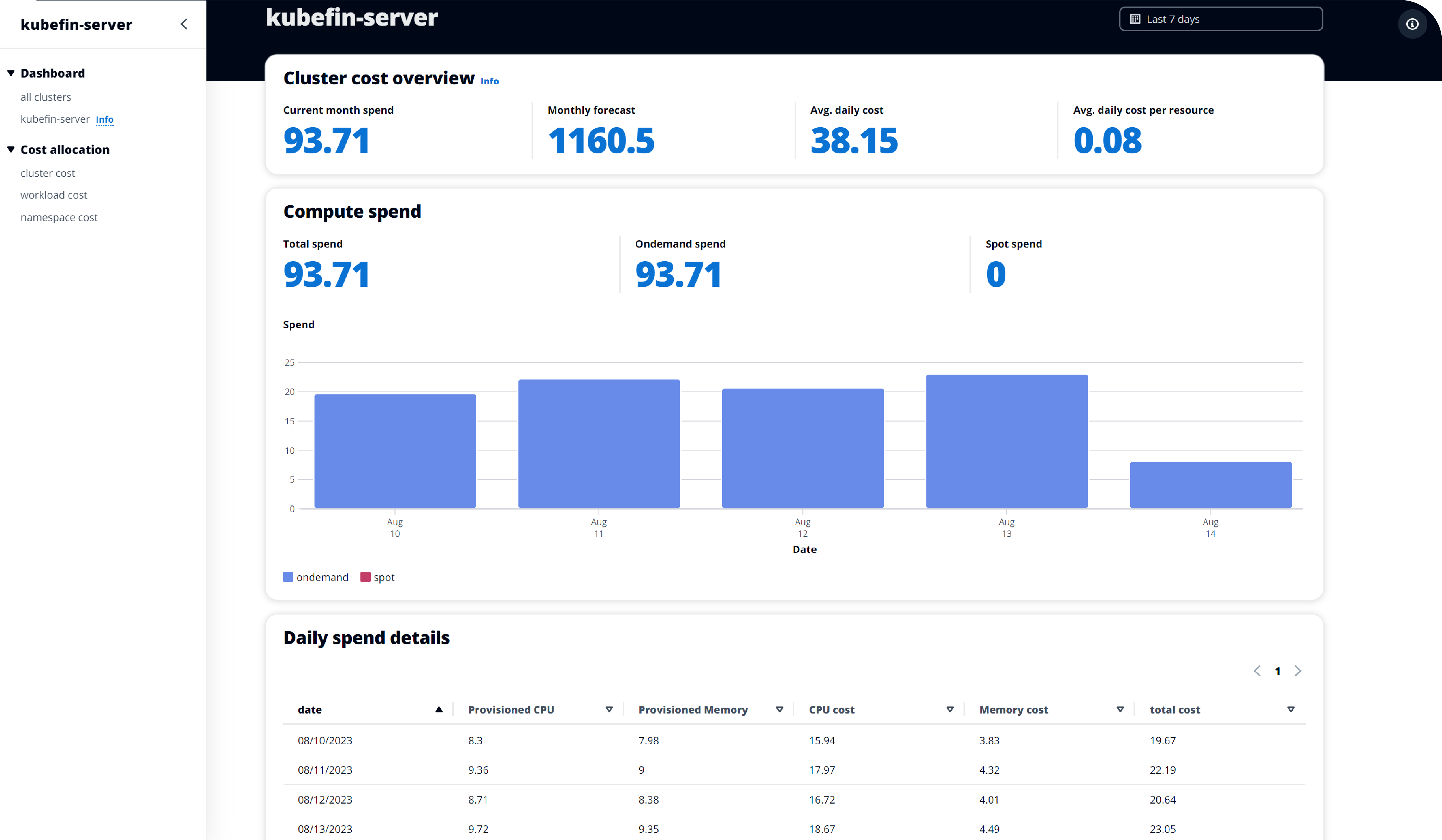Sort by the Provisioned Memory column arrow
Screen dimensions: 1442x840
pyautogui.click(x=779, y=709)
